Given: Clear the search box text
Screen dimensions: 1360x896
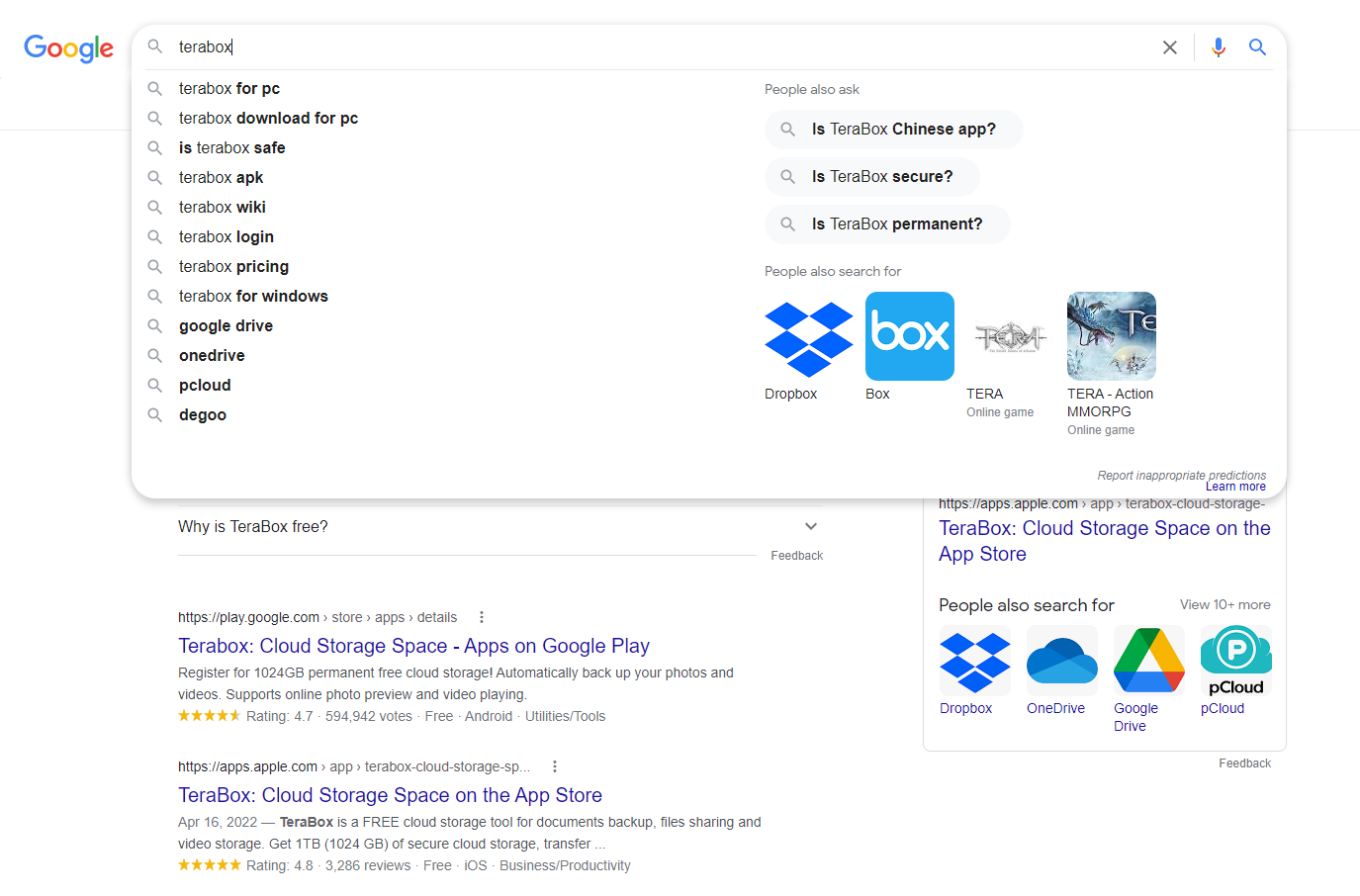Looking at the screenshot, I should point(1169,47).
